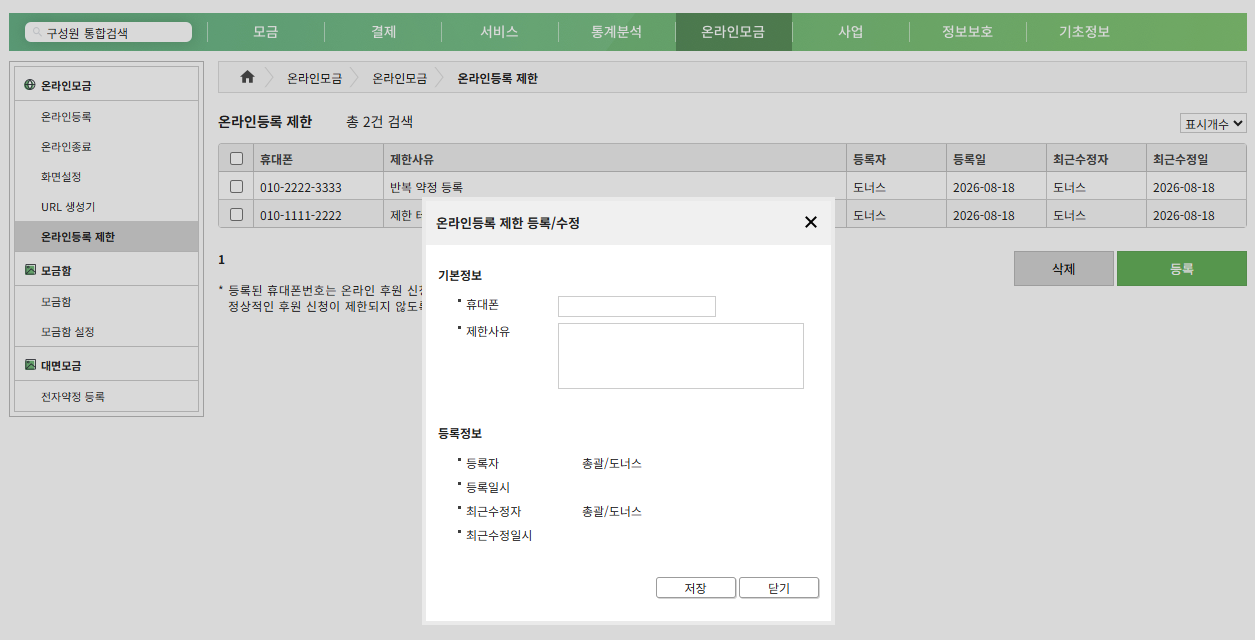The height and width of the screenshot is (640, 1255).
Task: Open the 표시개수 dropdown
Action: coord(1213,123)
